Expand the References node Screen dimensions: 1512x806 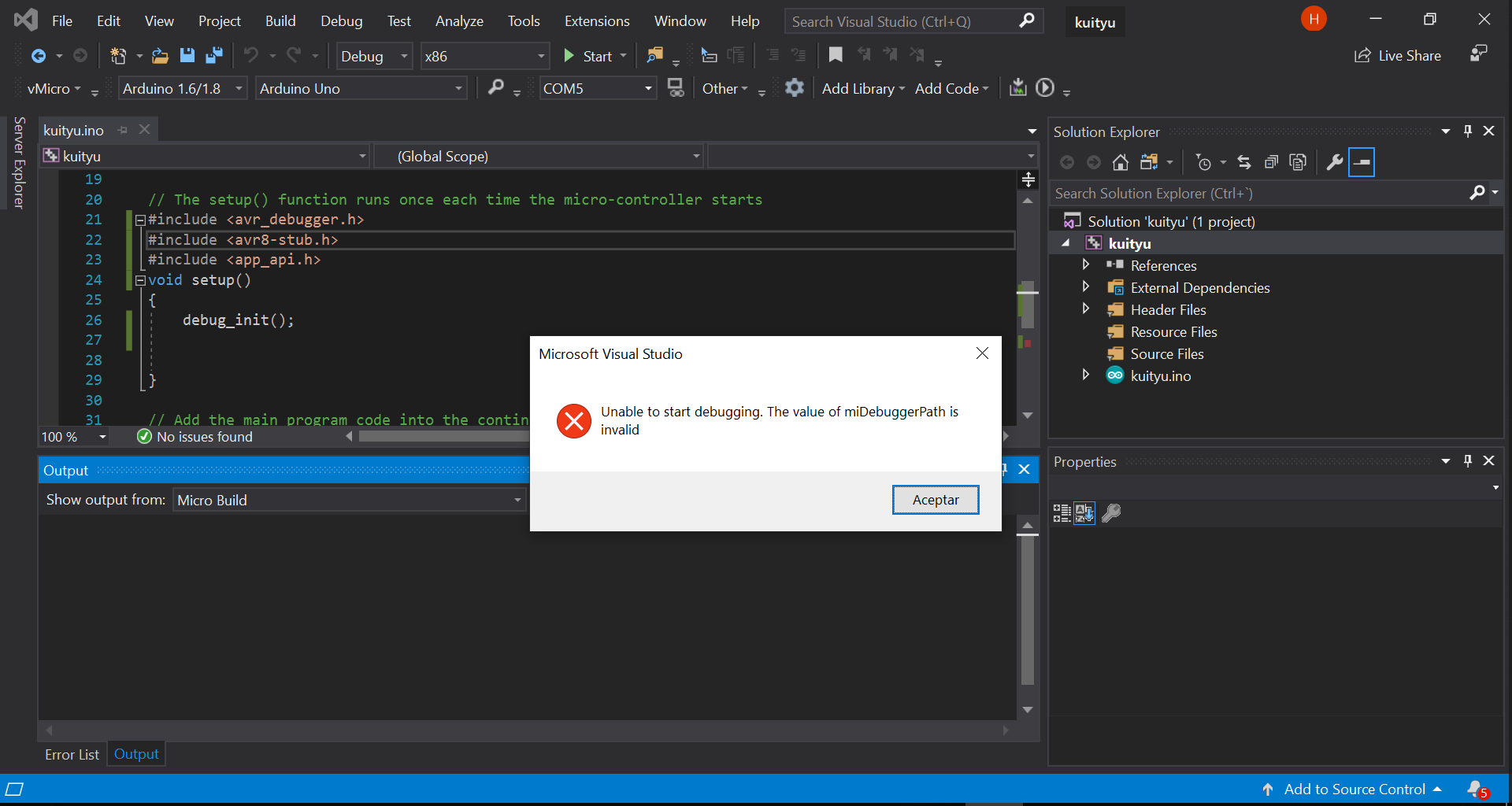[1086, 264]
